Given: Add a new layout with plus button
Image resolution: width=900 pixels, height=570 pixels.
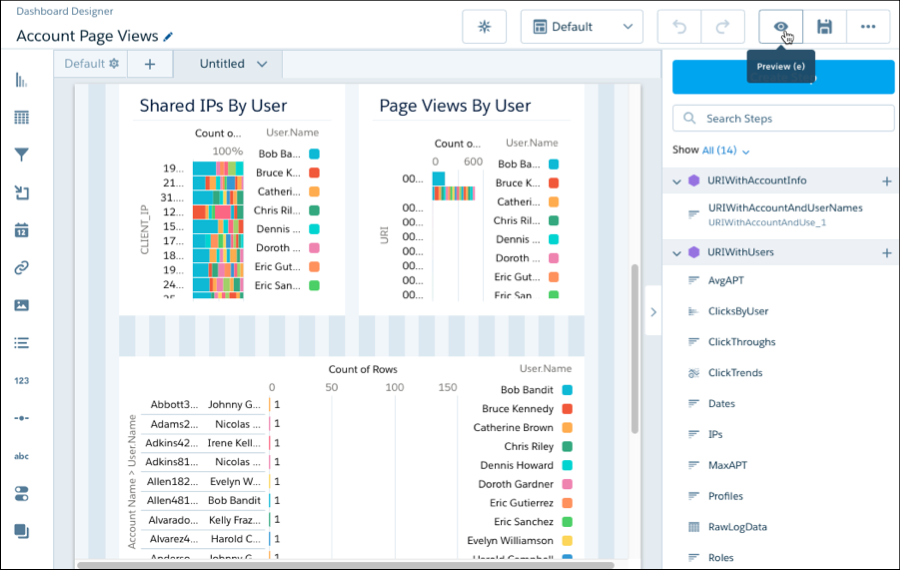Looking at the screenshot, I should pos(150,64).
